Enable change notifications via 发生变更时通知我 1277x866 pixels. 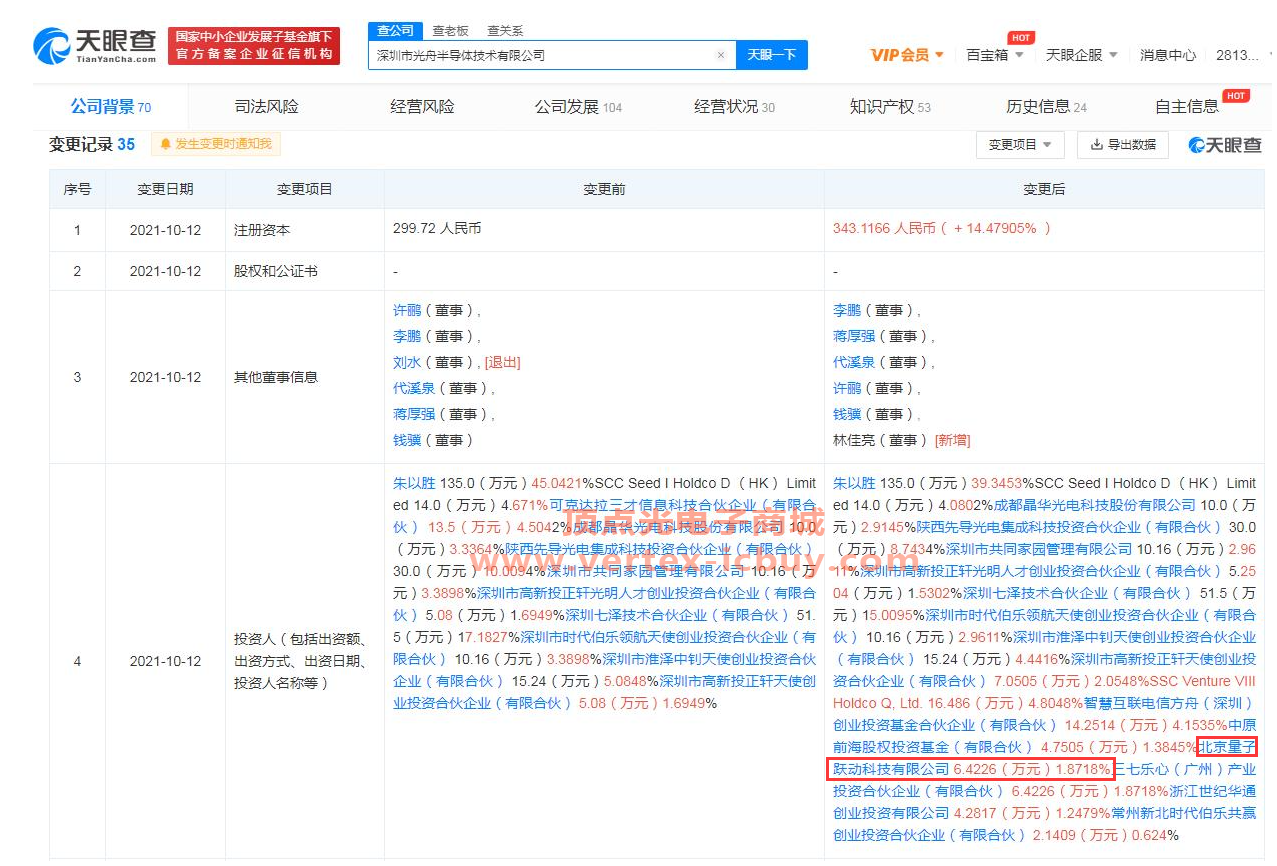pos(218,144)
